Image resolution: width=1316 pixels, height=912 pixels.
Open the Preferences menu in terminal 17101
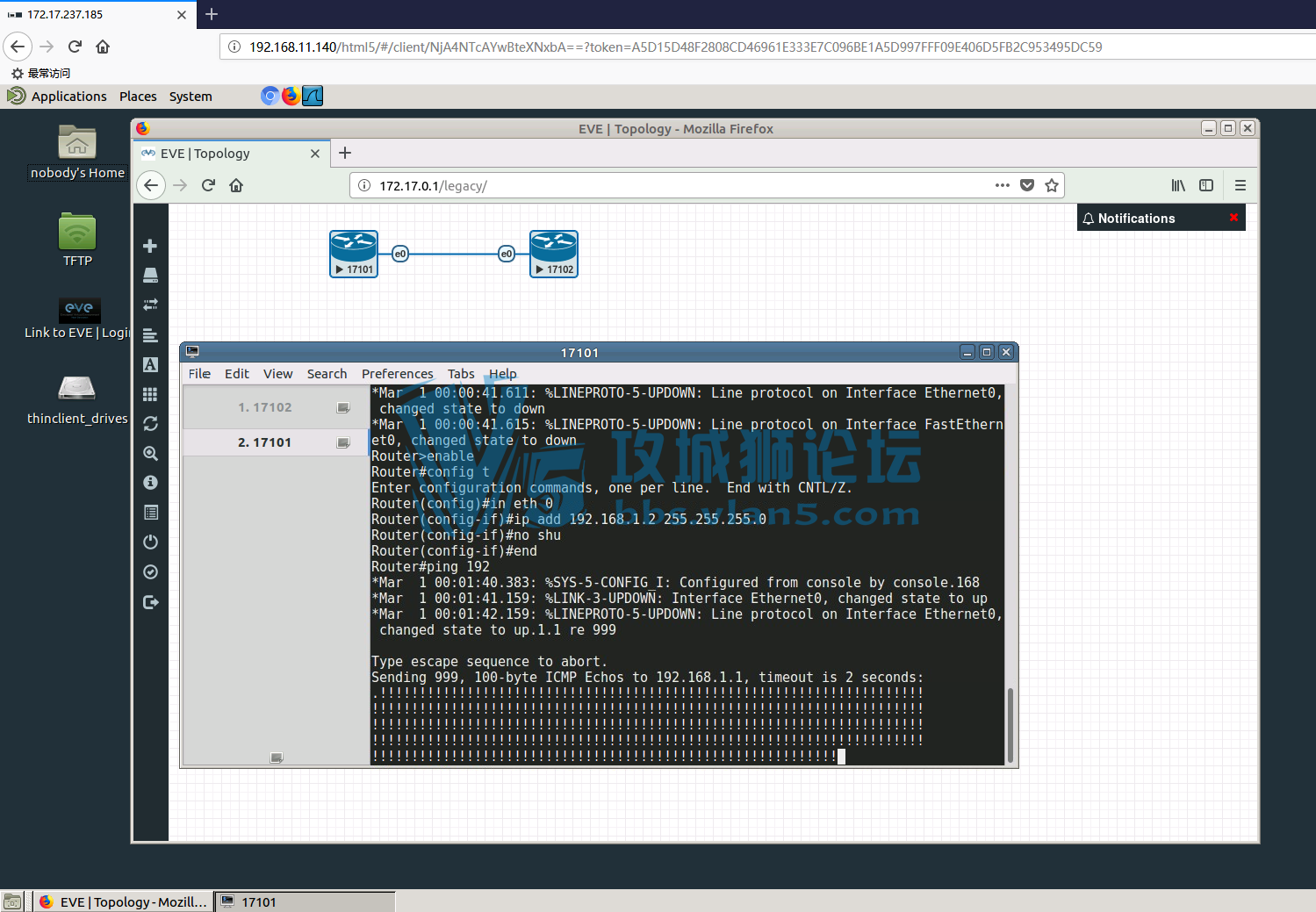[398, 374]
